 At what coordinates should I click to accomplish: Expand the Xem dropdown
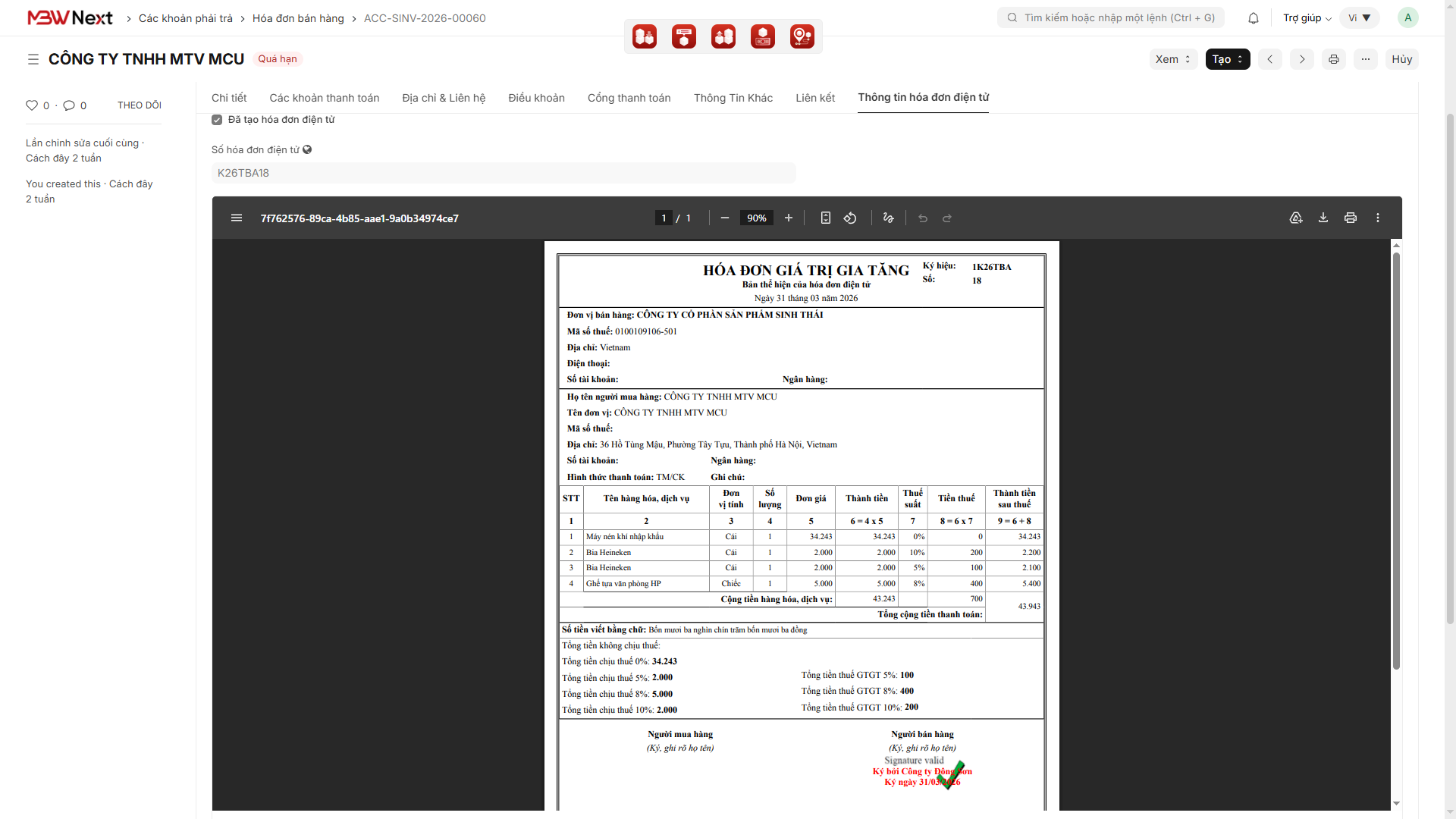pos(1172,59)
